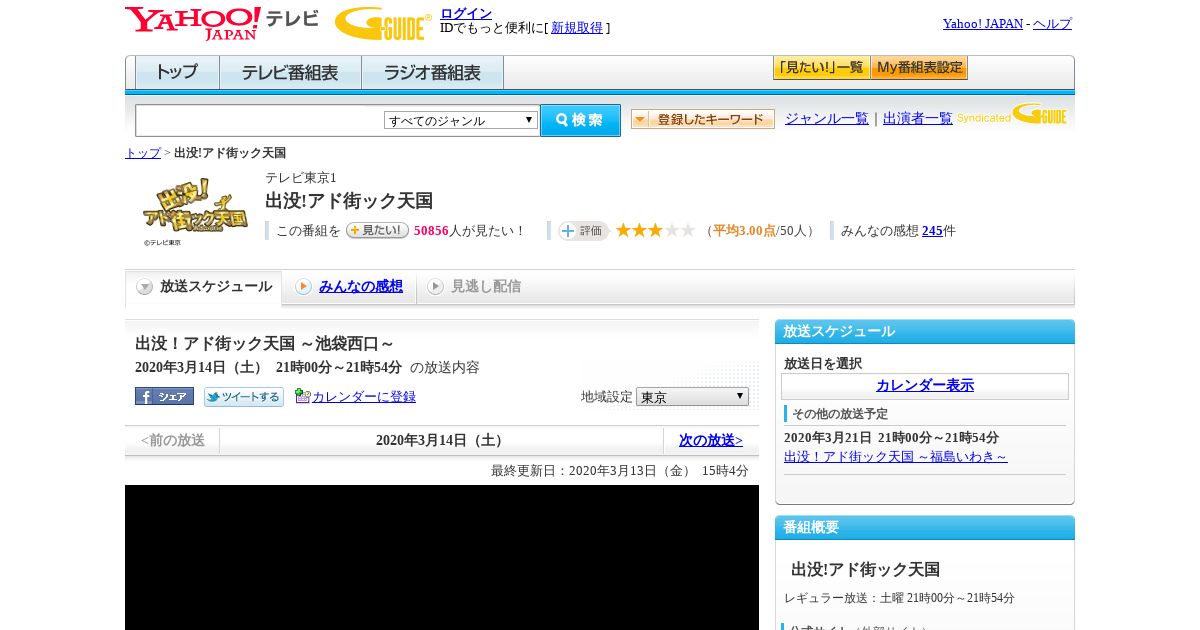Click calendar icon beside カレンダーに登録

coord(303,396)
